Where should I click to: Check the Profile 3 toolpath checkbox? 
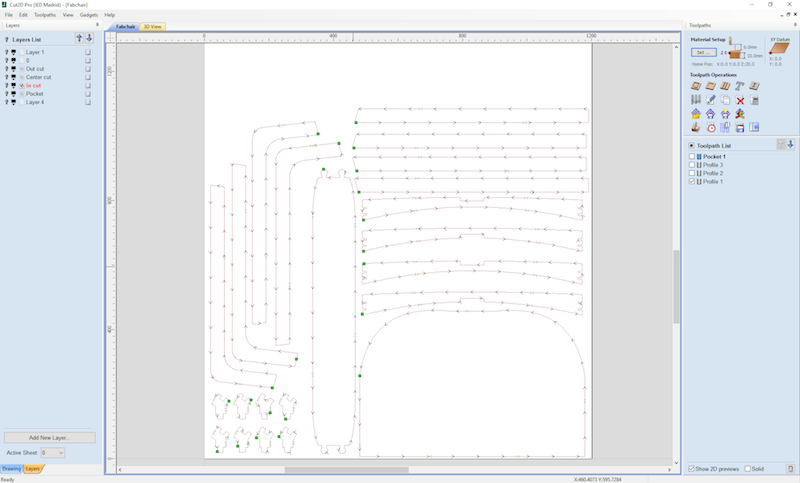pyautogui.click(x=692, y=165)
